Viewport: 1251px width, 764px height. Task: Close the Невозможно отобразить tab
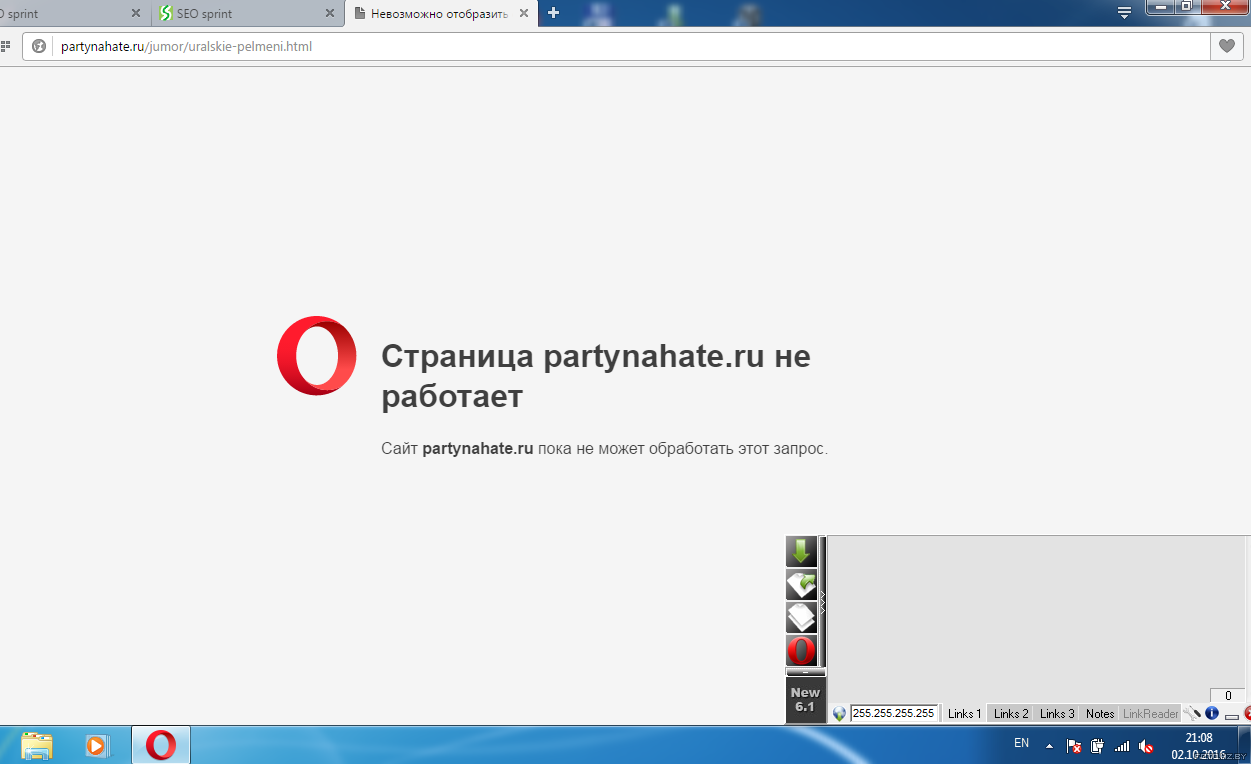(523, 14)
